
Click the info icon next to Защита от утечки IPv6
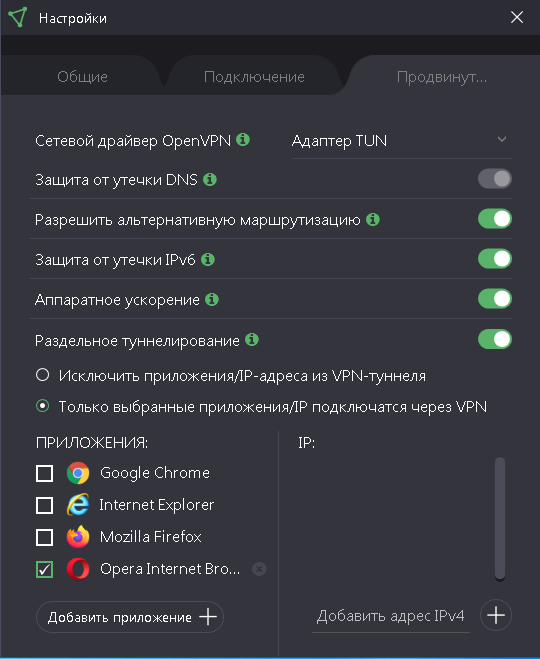[x=208, y=259]
